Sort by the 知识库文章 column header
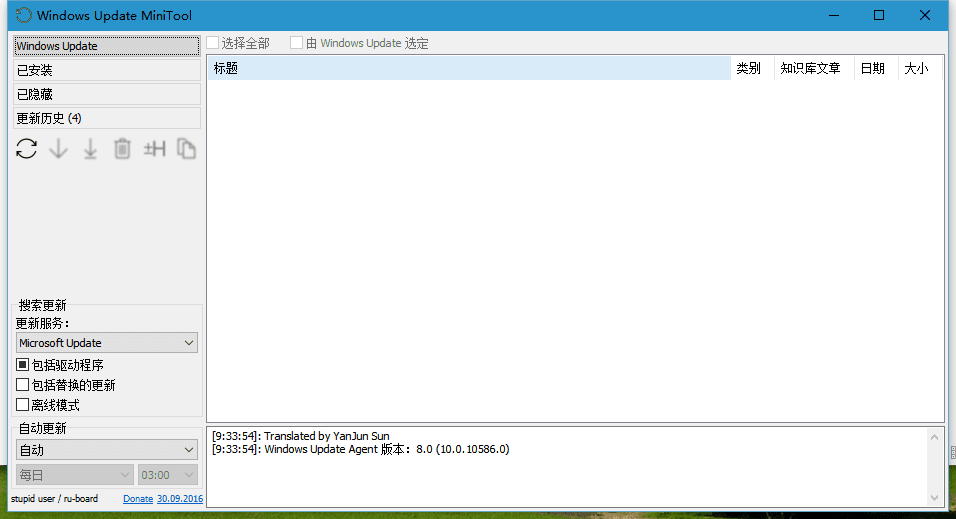The width and height of the screenshot is (956, 519). click(x=815, y=68)
